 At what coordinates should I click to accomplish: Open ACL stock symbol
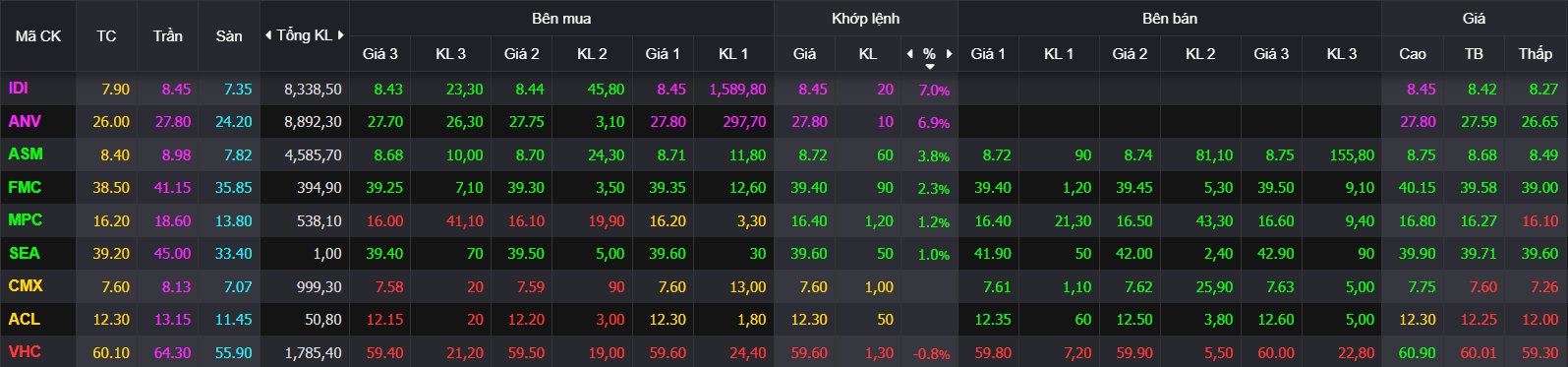point(25,319)
